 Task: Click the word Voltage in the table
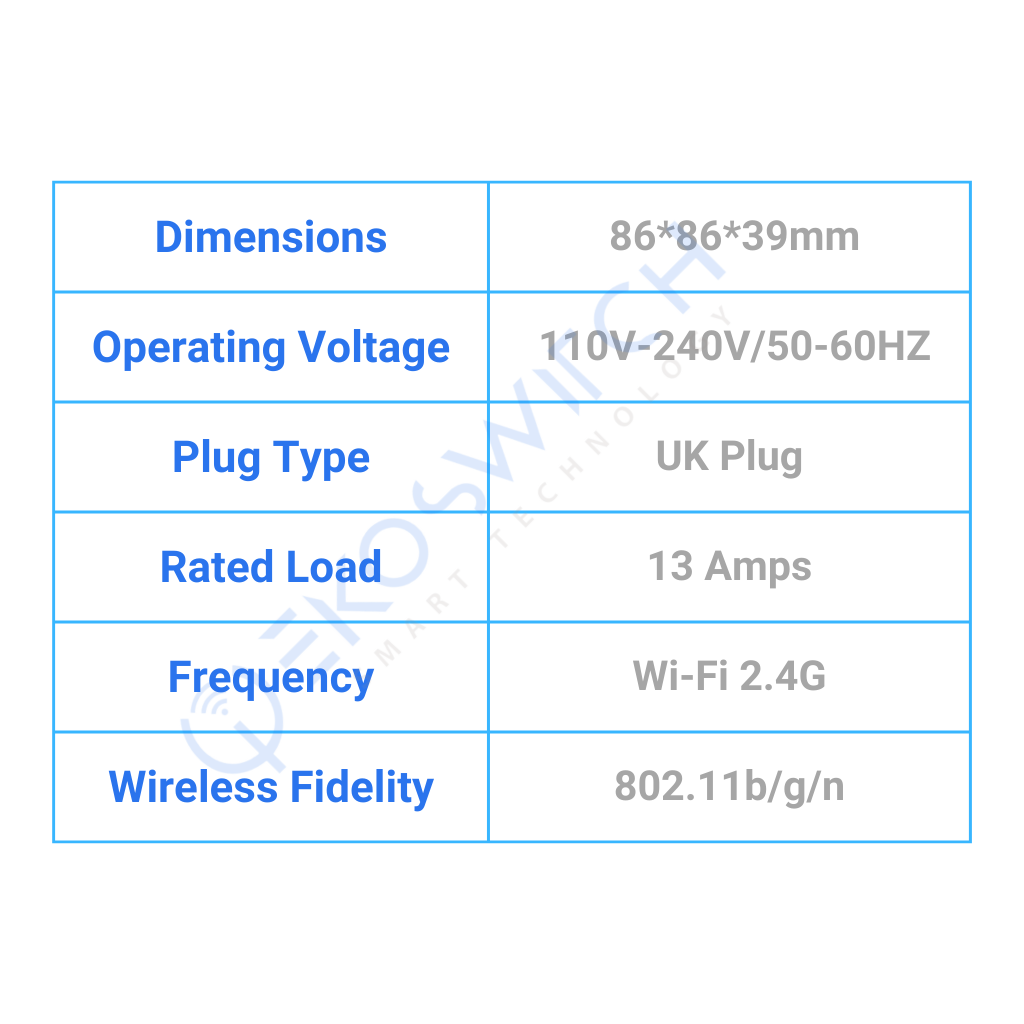[374, 347]
